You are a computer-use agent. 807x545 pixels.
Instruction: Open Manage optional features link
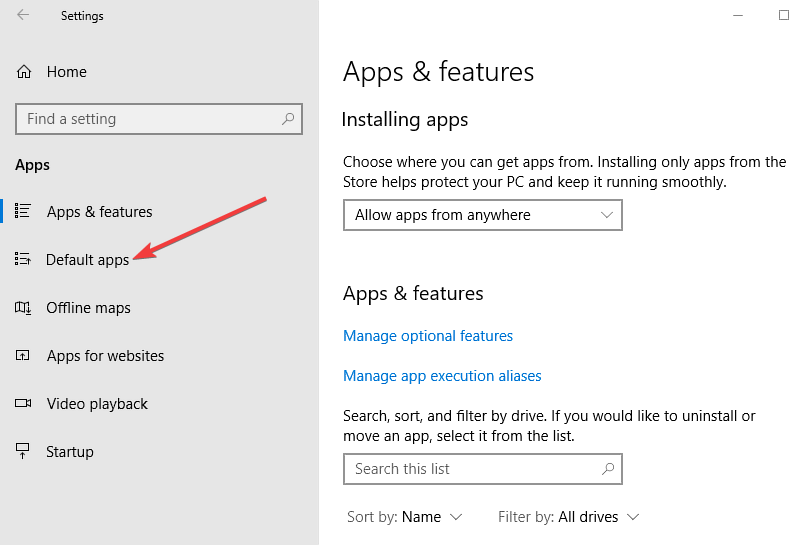click(428, 336)
